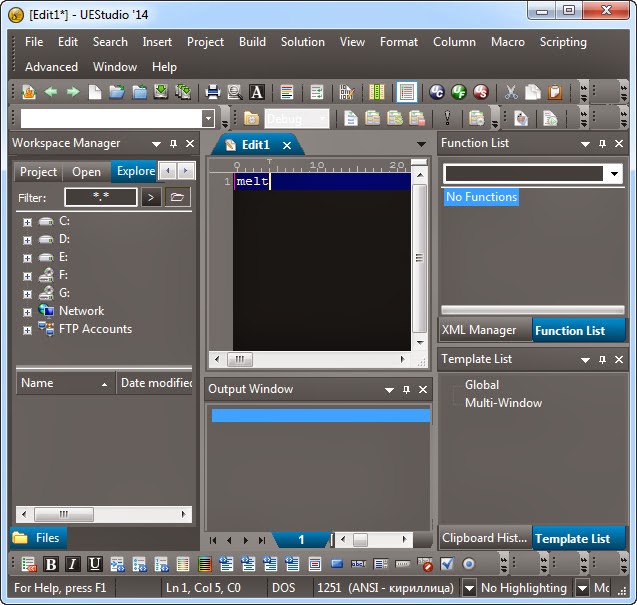637x605 pixels.
Task: Click Bold B icon in bottom toolbar
Action: coord(51,564)
